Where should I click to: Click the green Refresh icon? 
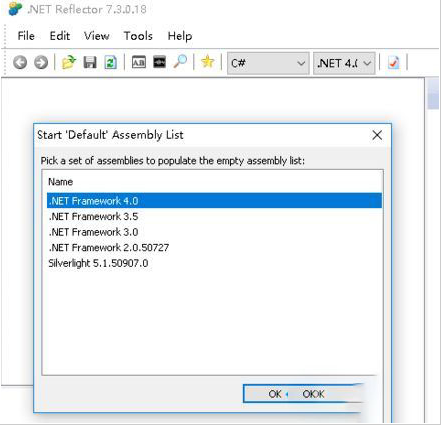111,62
